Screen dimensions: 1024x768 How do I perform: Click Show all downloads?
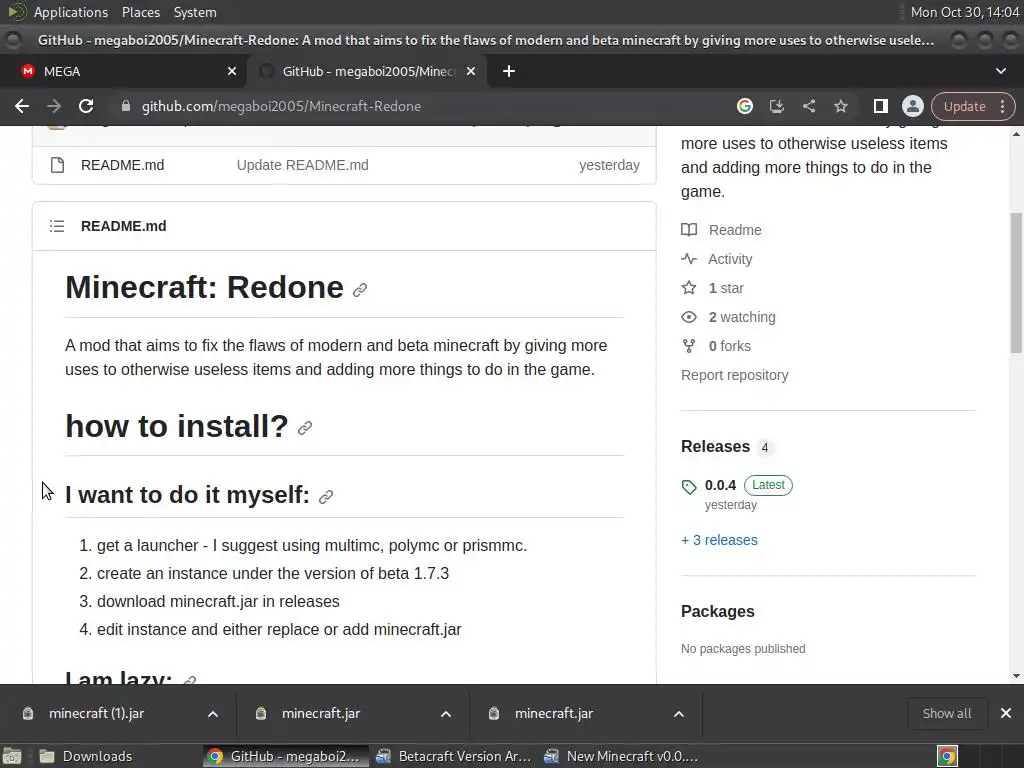[946, 714]
